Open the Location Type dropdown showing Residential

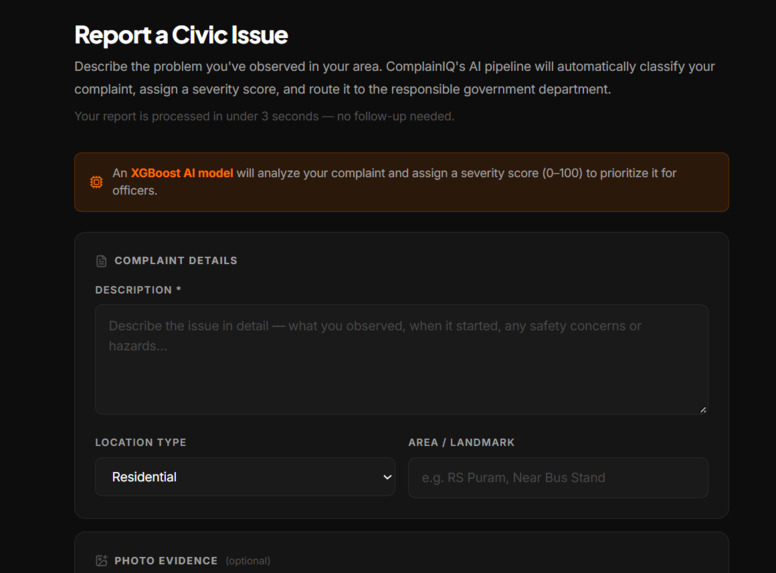click(x=245, y=477)
